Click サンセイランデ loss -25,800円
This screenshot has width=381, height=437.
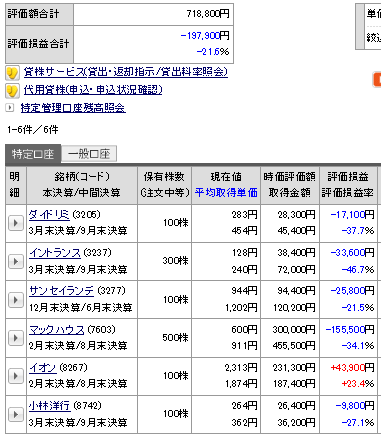[x=352, y=291]
